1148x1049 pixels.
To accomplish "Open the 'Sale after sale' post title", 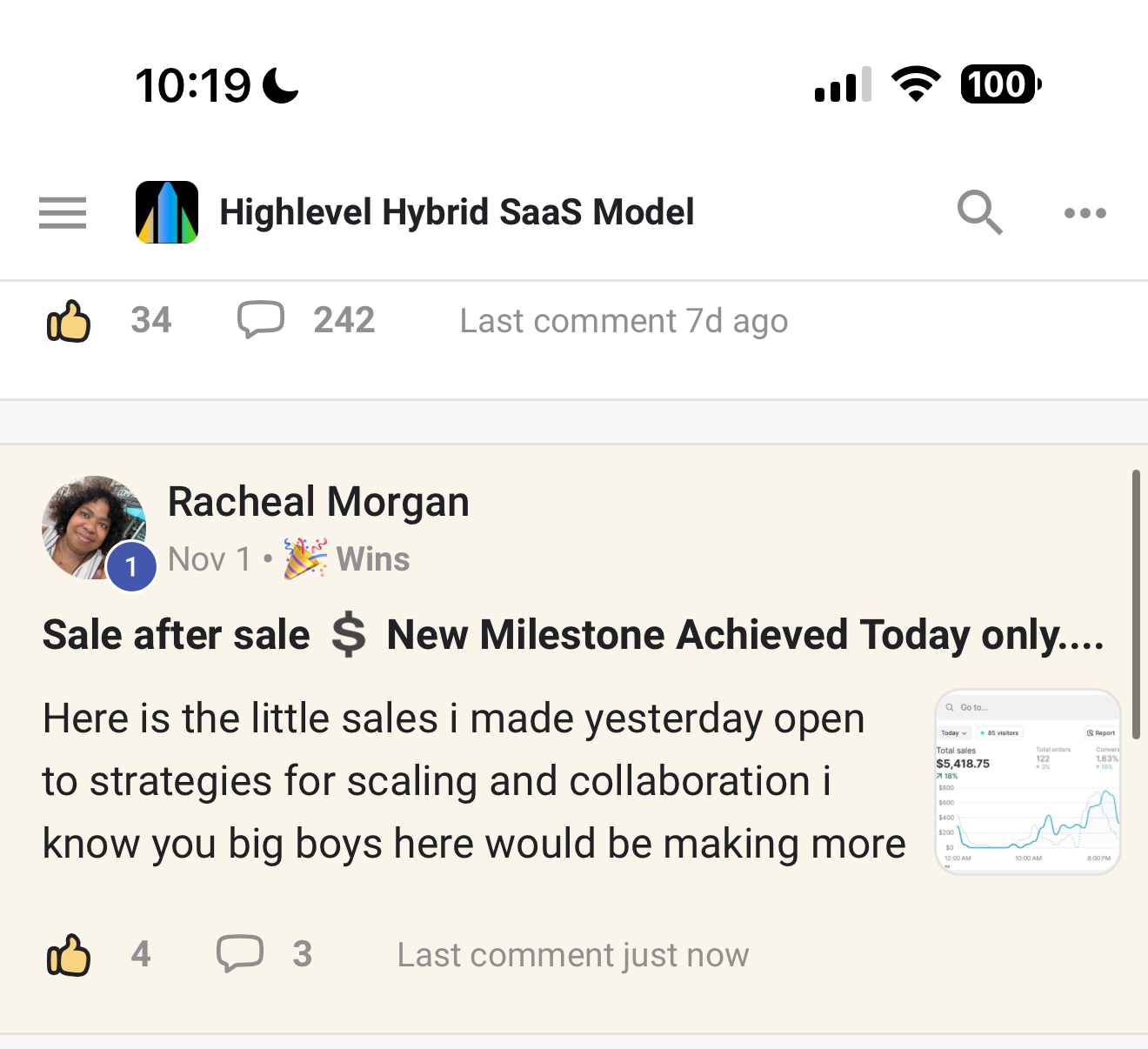I will click(572, 635).
